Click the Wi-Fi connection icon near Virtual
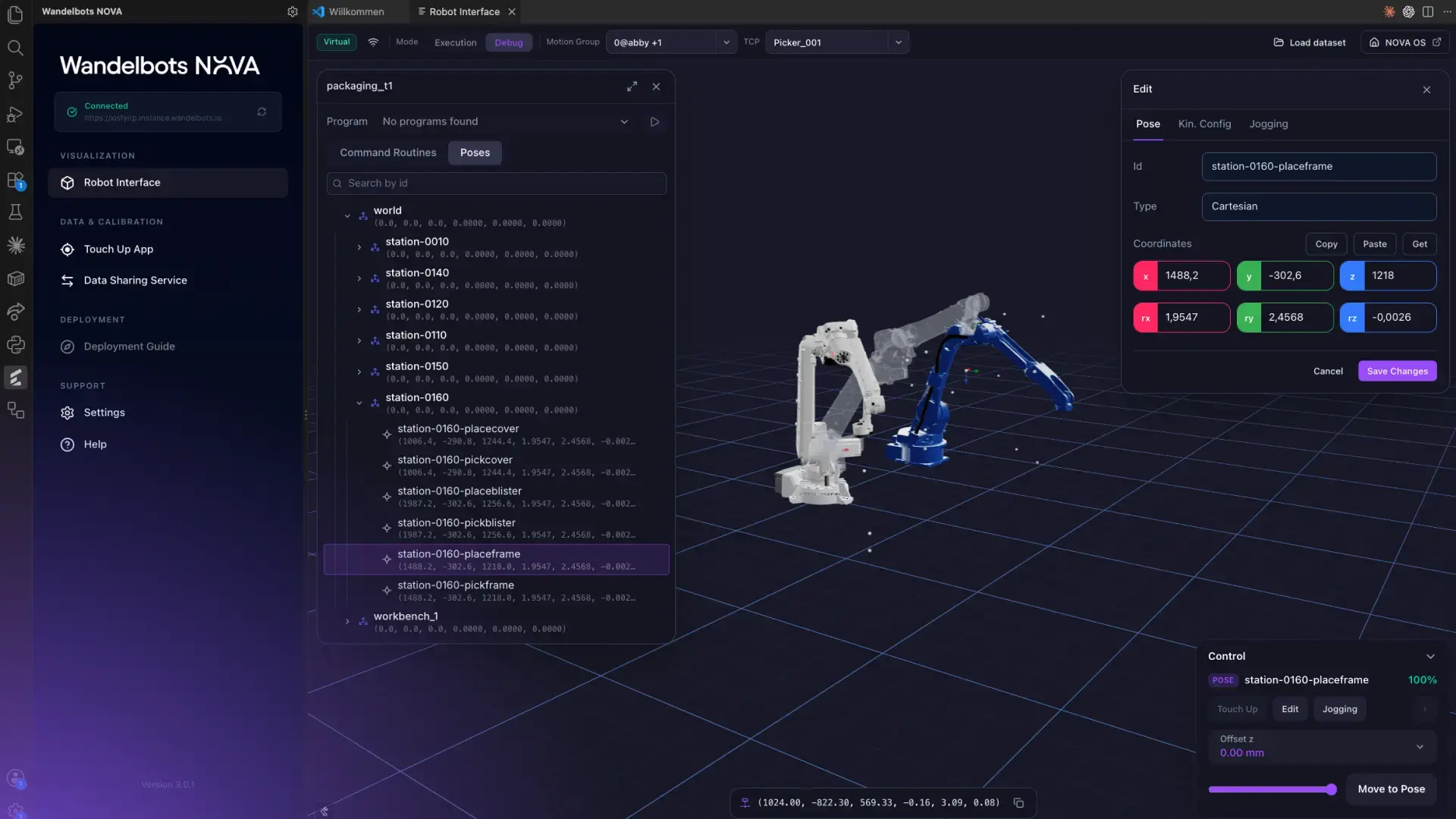Image resolution: width=1456 pixels, height=819 pixels. point(373,42)
